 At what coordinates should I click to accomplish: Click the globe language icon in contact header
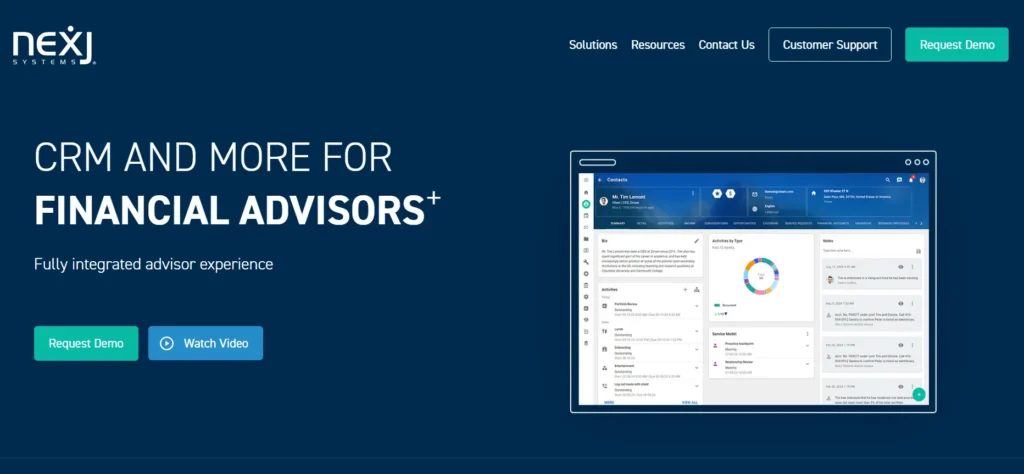coord(755,209)
